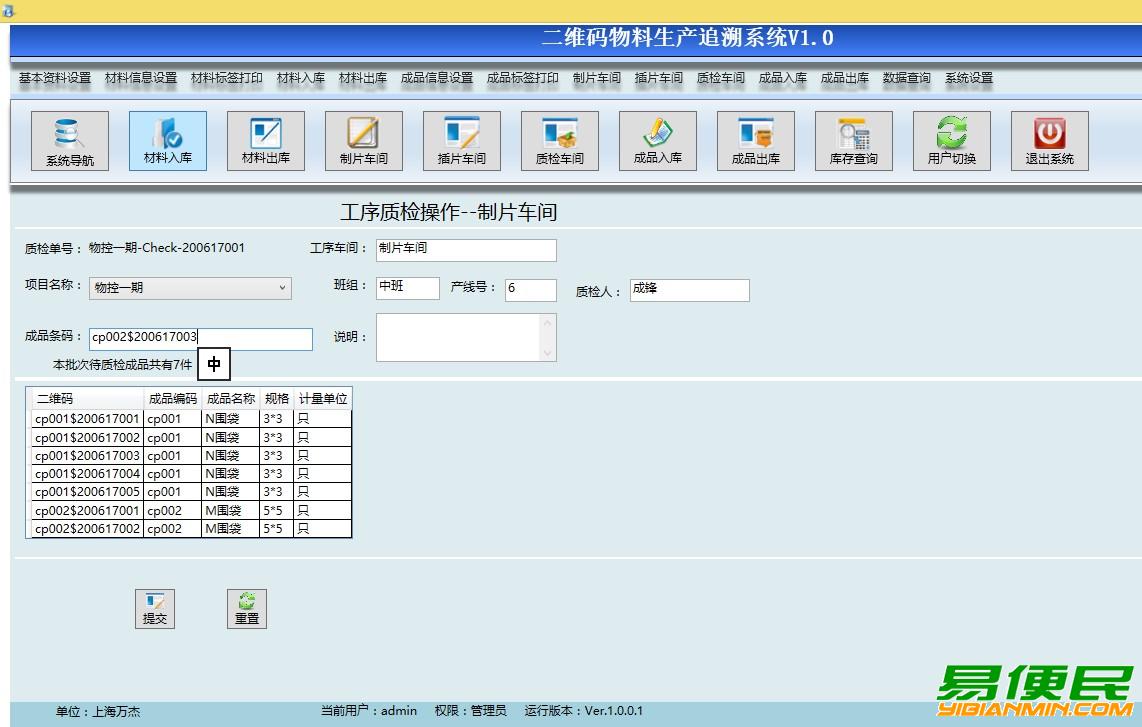The width and height of the screenshot is (1142, 727).
Task: Open the 库存查询 toolbar icon
Action: coord(853,140)
